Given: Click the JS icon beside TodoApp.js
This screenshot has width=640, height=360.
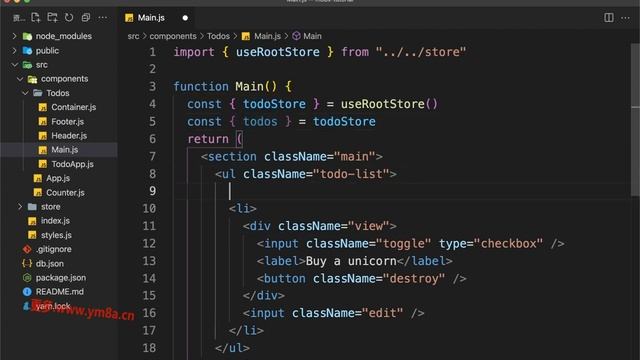Looking at the screenshot, I should 42,164.
